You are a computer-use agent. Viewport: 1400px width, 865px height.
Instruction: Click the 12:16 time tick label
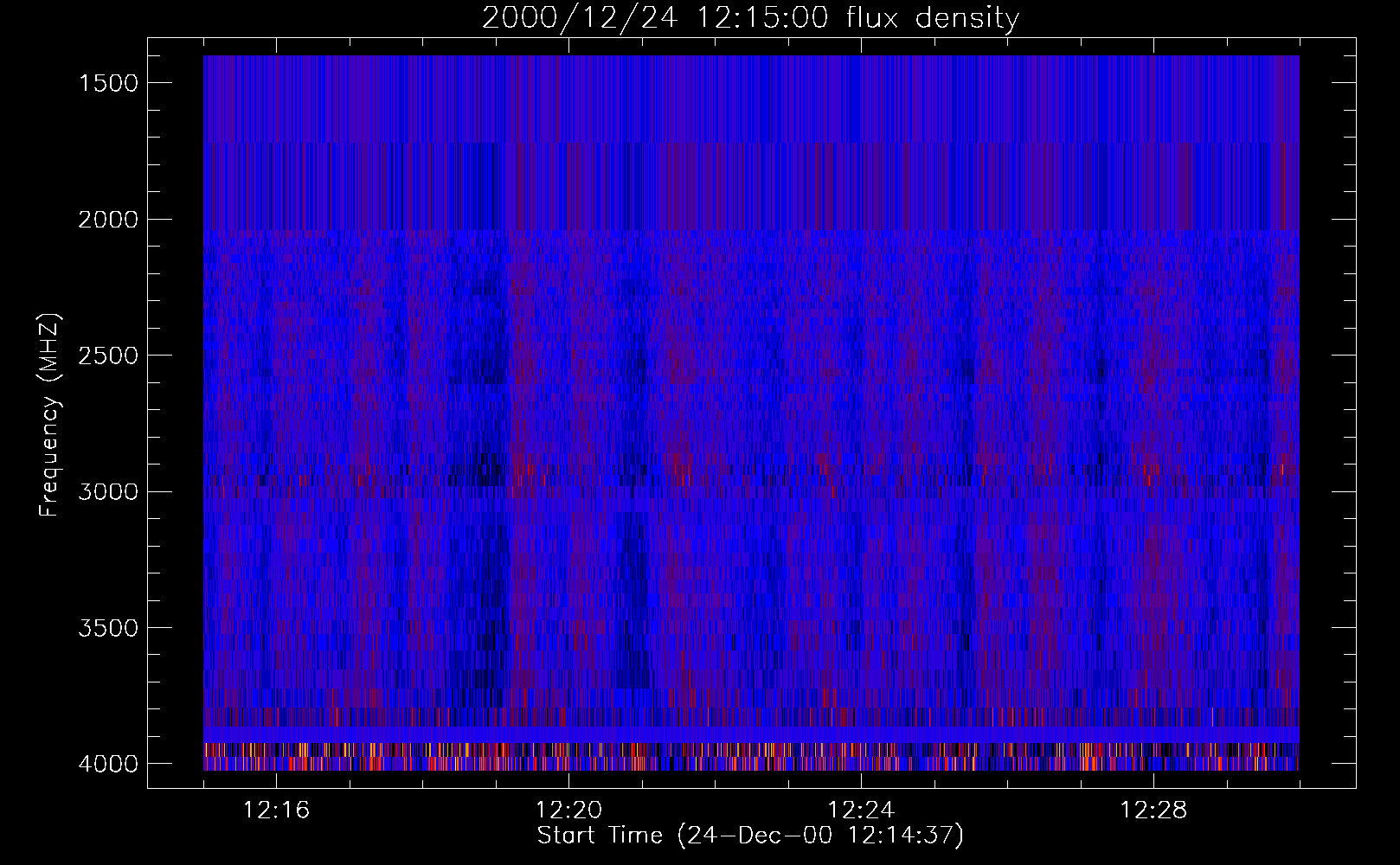pos(276,811)
